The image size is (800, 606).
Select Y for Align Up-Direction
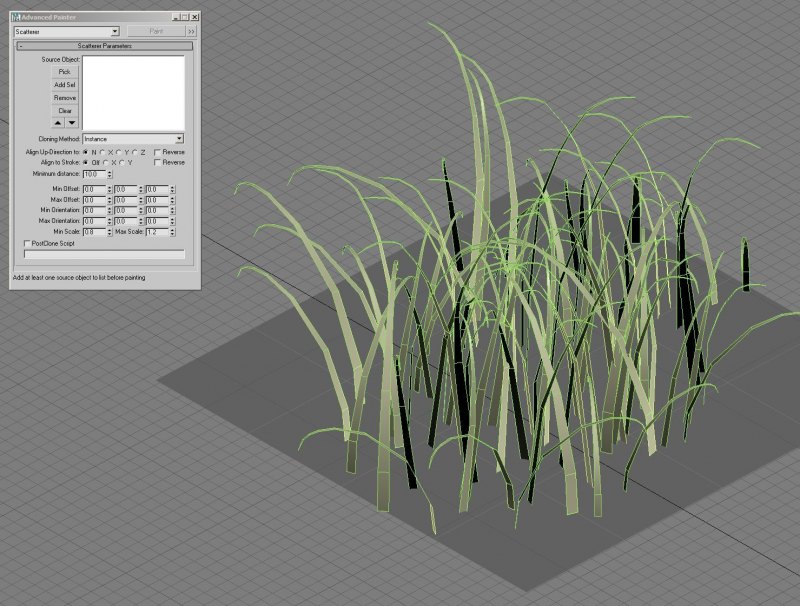pos(118,153)
